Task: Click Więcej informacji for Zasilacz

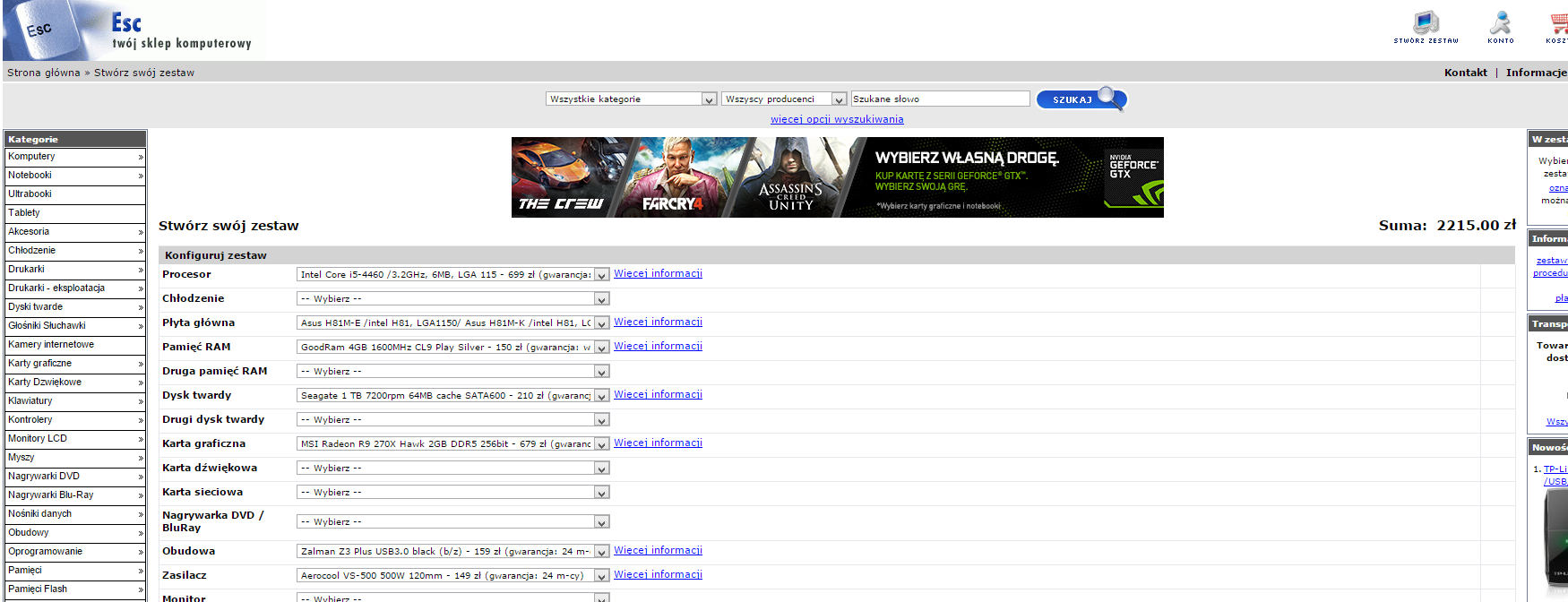Action: 658,574
